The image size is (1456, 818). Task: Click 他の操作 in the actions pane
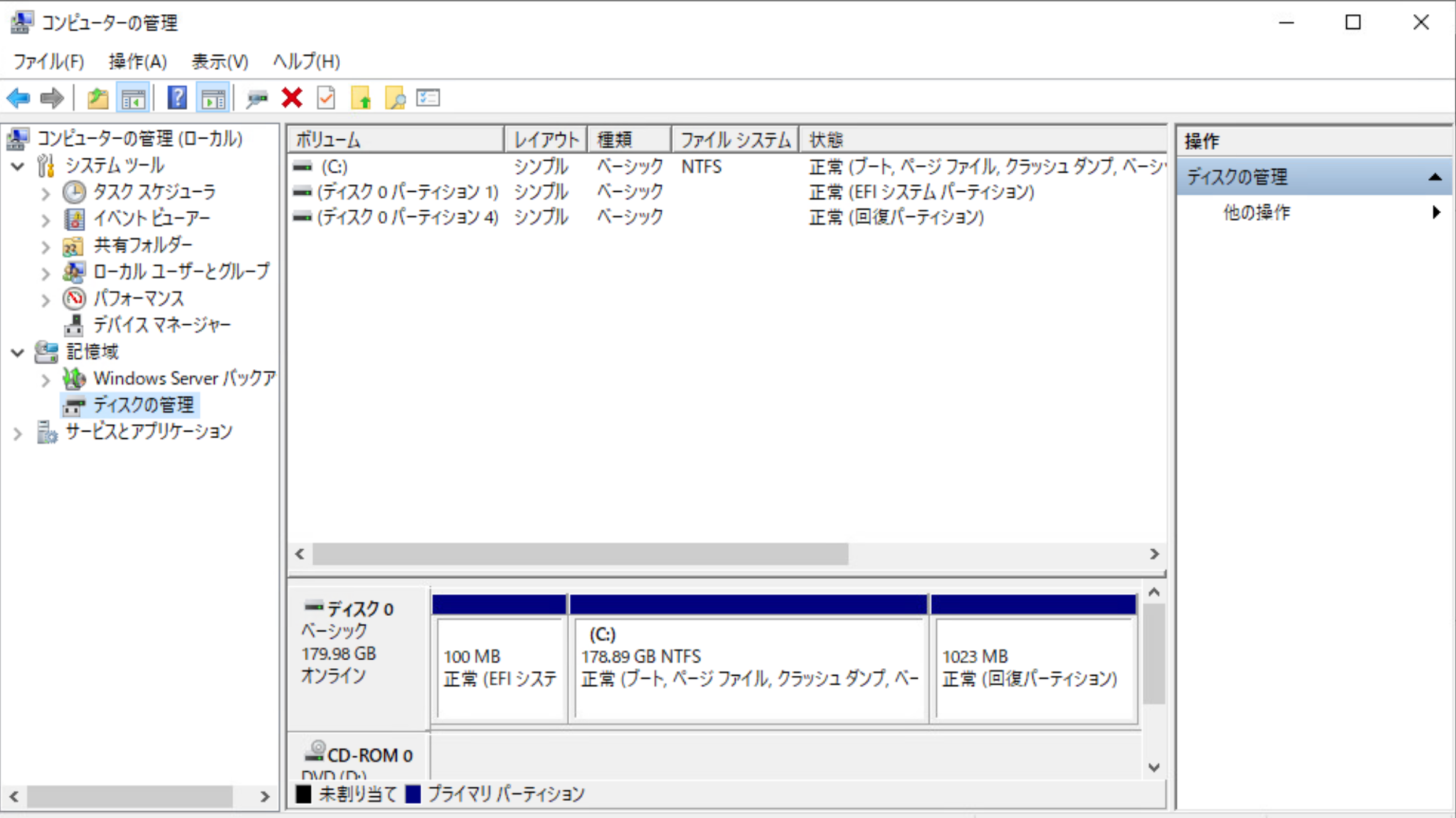[1256, 213]
